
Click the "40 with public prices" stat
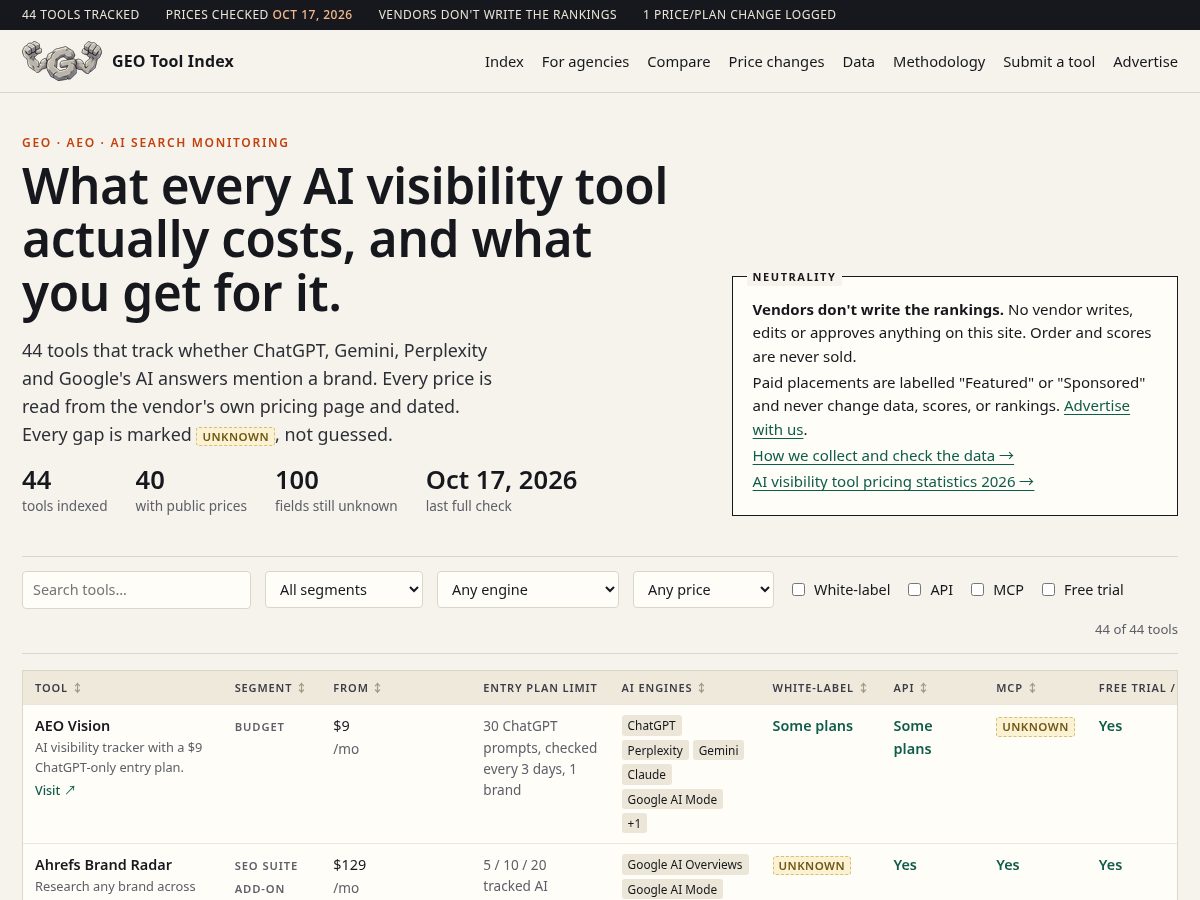[x=191, y=491]
